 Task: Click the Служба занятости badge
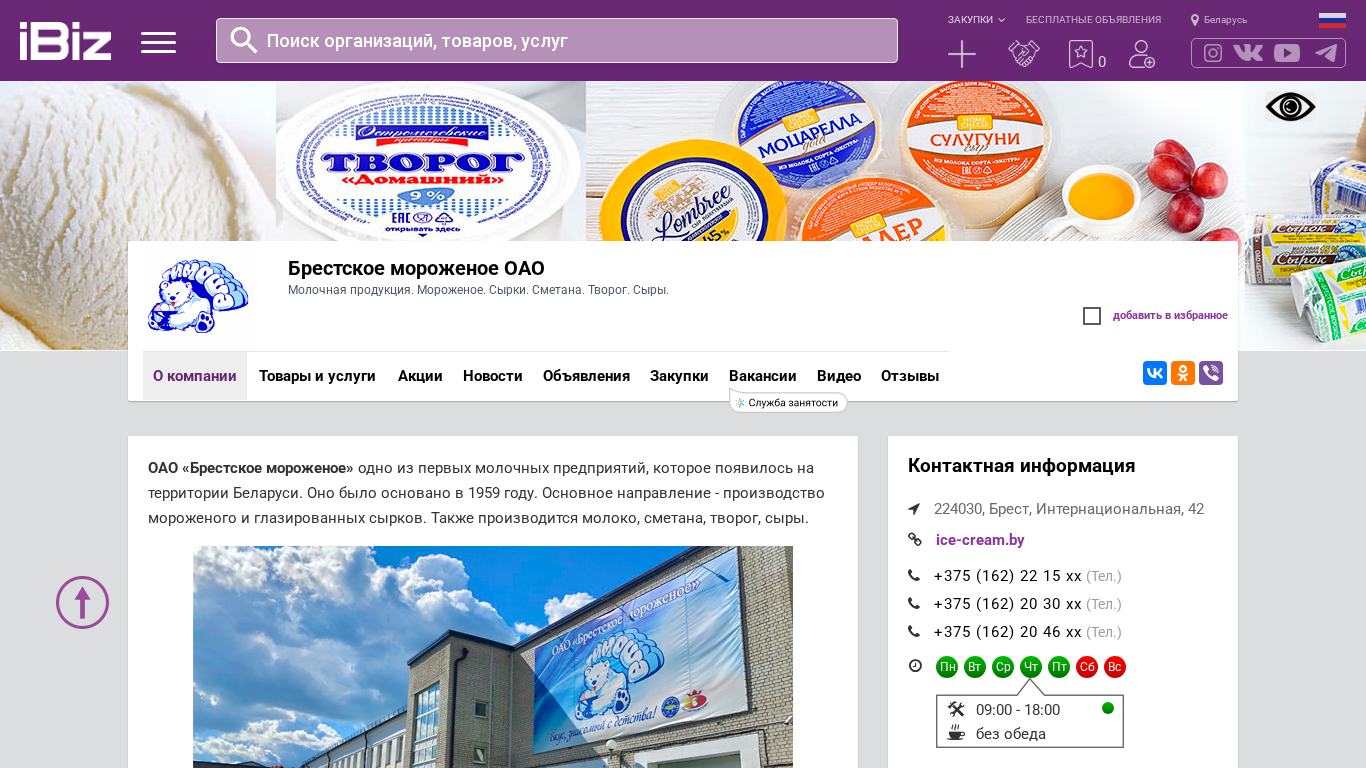788,403
